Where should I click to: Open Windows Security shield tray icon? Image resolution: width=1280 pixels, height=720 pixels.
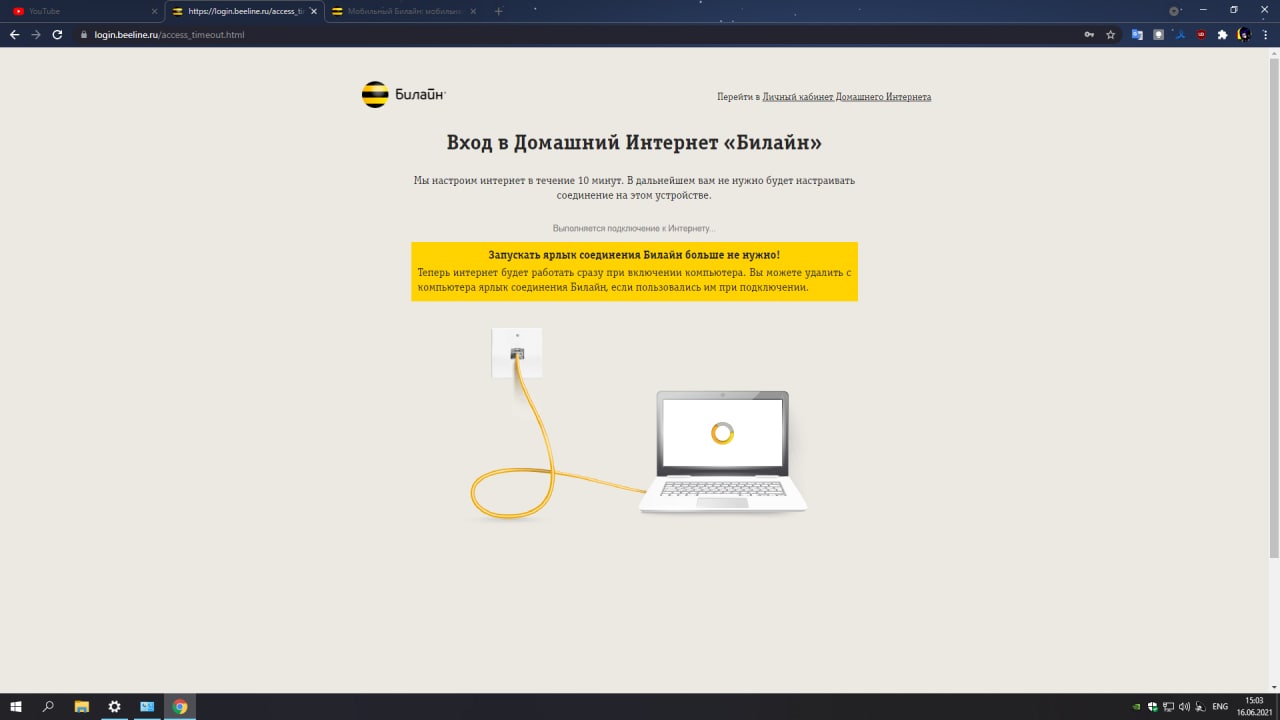pyautogui.click(x=1152, y=707)
